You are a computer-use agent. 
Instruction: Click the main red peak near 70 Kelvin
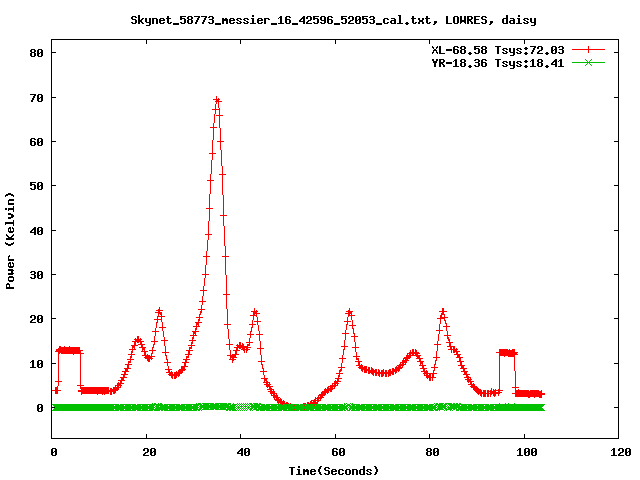(217, 100)
